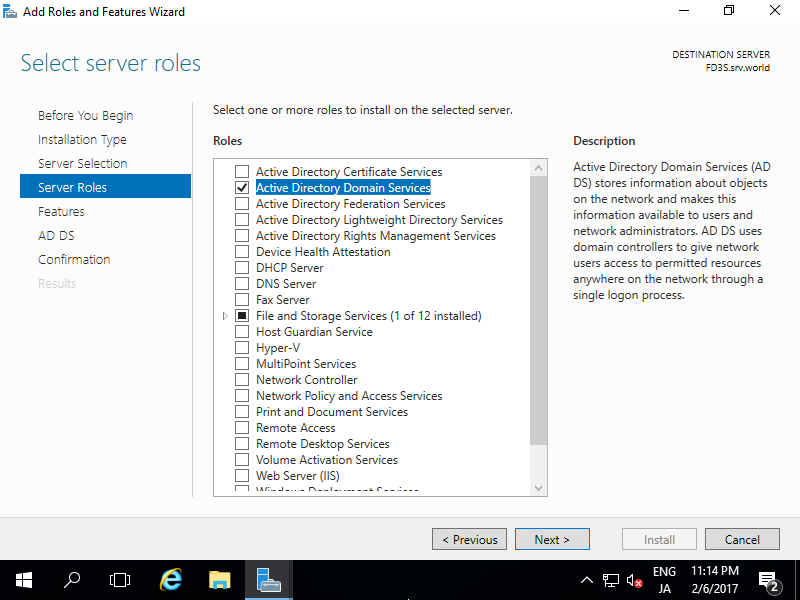Launch Internet Explorer from the taskbar
The image size is (800, 600).
(170, 580)
